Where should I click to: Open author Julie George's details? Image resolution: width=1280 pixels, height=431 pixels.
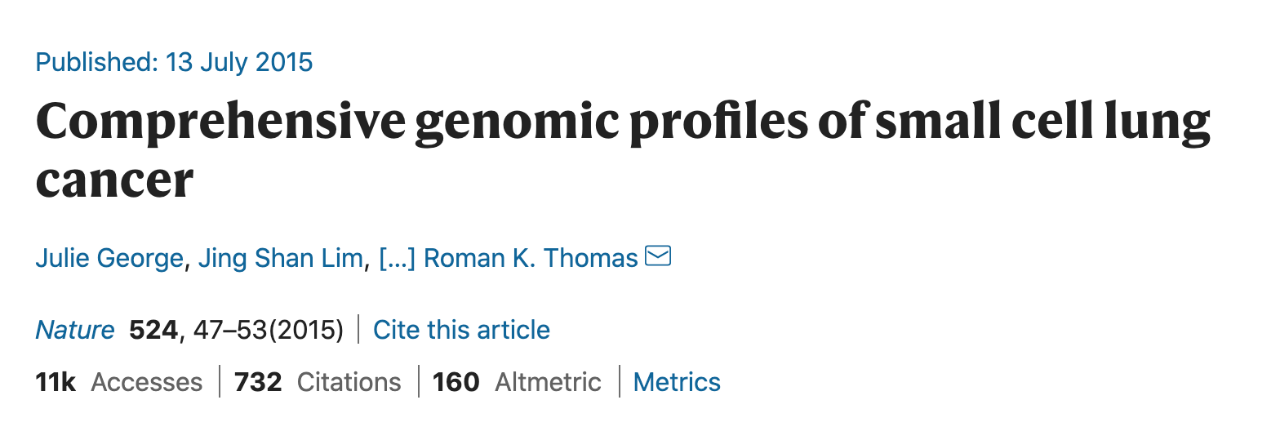[109, 259]
